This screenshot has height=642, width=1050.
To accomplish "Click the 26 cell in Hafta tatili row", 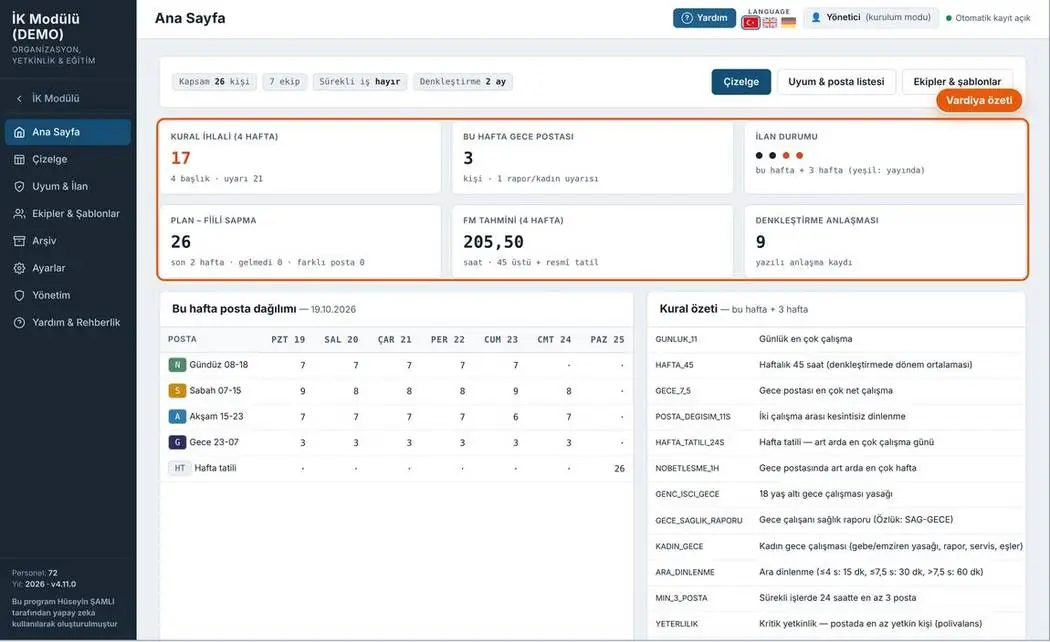I will (x=619, y=469).
